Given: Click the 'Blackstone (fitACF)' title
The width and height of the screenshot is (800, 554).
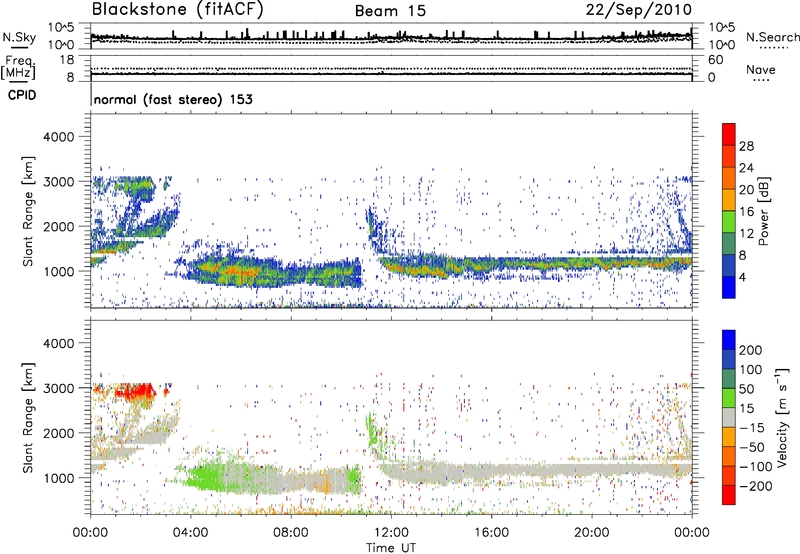Looking at the screenshot, I should [178, 10].
